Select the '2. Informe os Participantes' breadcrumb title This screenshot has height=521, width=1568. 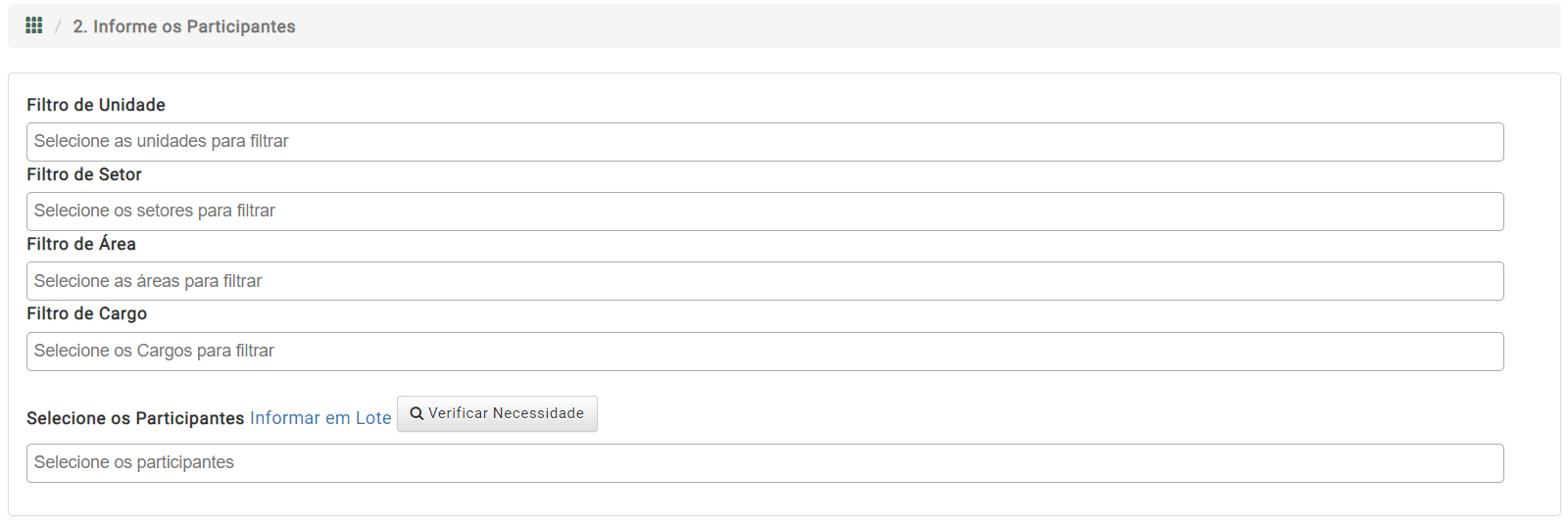[184, 26]
